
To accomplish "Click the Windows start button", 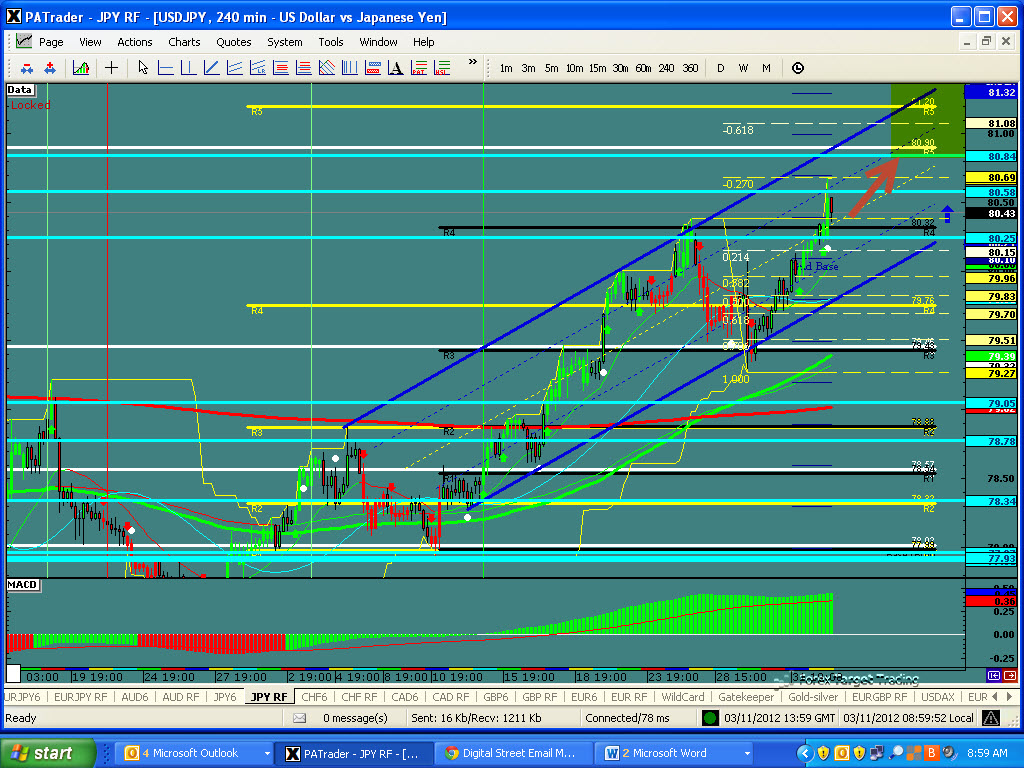I will tap(48, 753).
